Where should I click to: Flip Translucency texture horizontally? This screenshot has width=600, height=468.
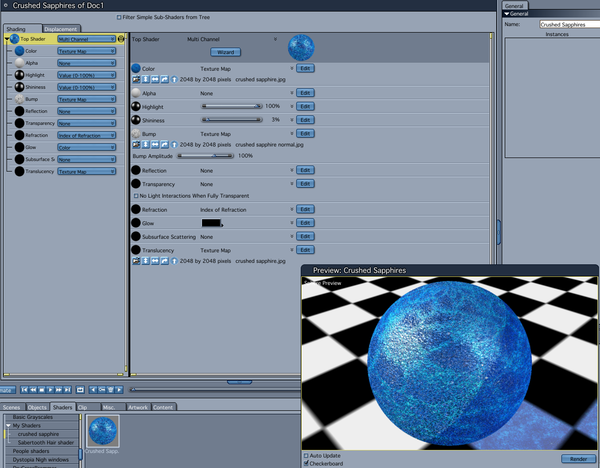pos(155,261)
